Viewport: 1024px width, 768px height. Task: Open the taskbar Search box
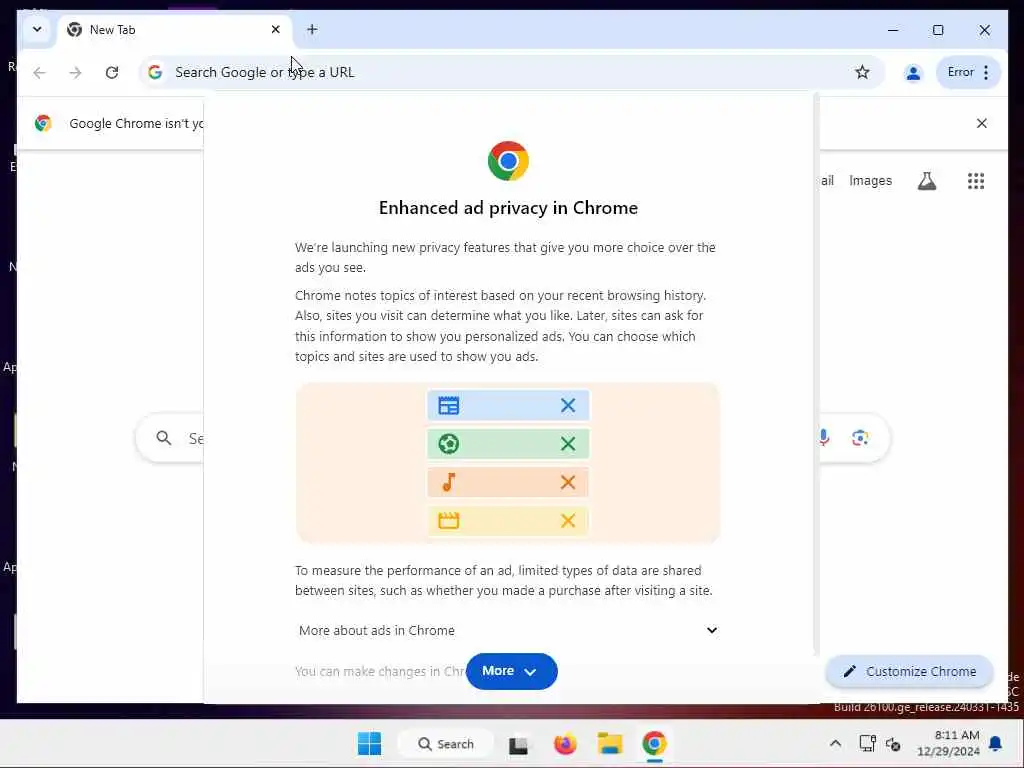click(446, 744)
